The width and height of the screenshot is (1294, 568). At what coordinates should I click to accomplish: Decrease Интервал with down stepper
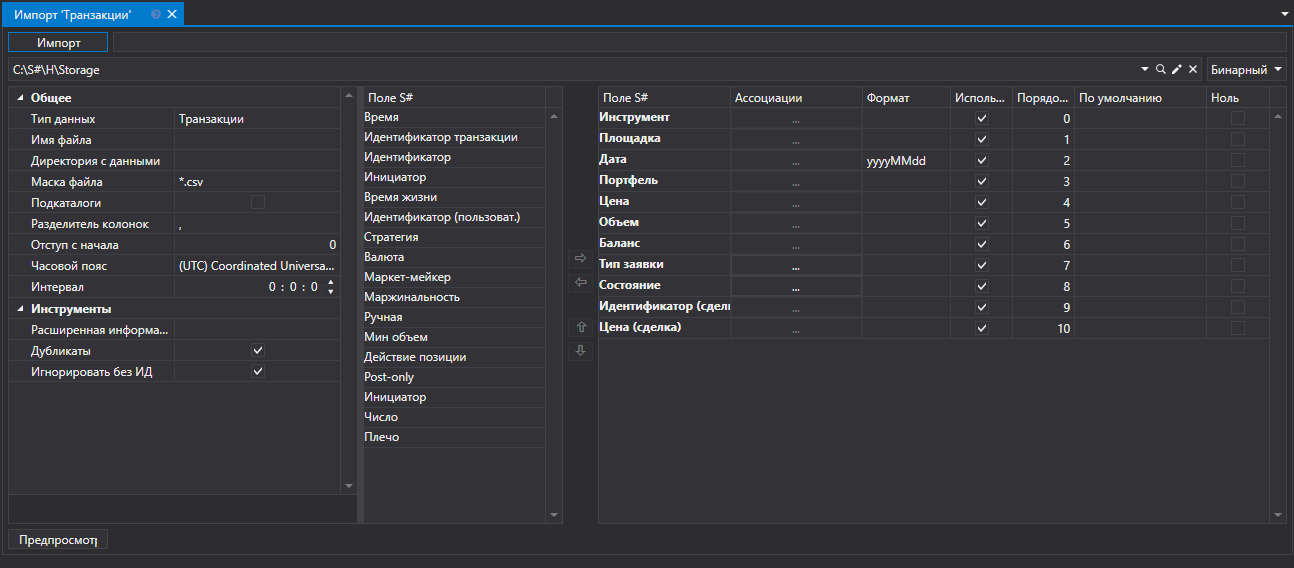click(331, 292)
